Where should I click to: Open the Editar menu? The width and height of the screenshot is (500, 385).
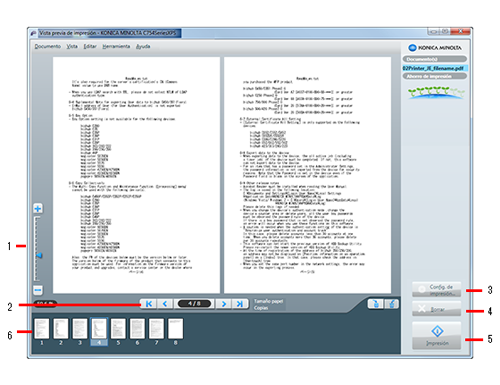coord(90,46)
